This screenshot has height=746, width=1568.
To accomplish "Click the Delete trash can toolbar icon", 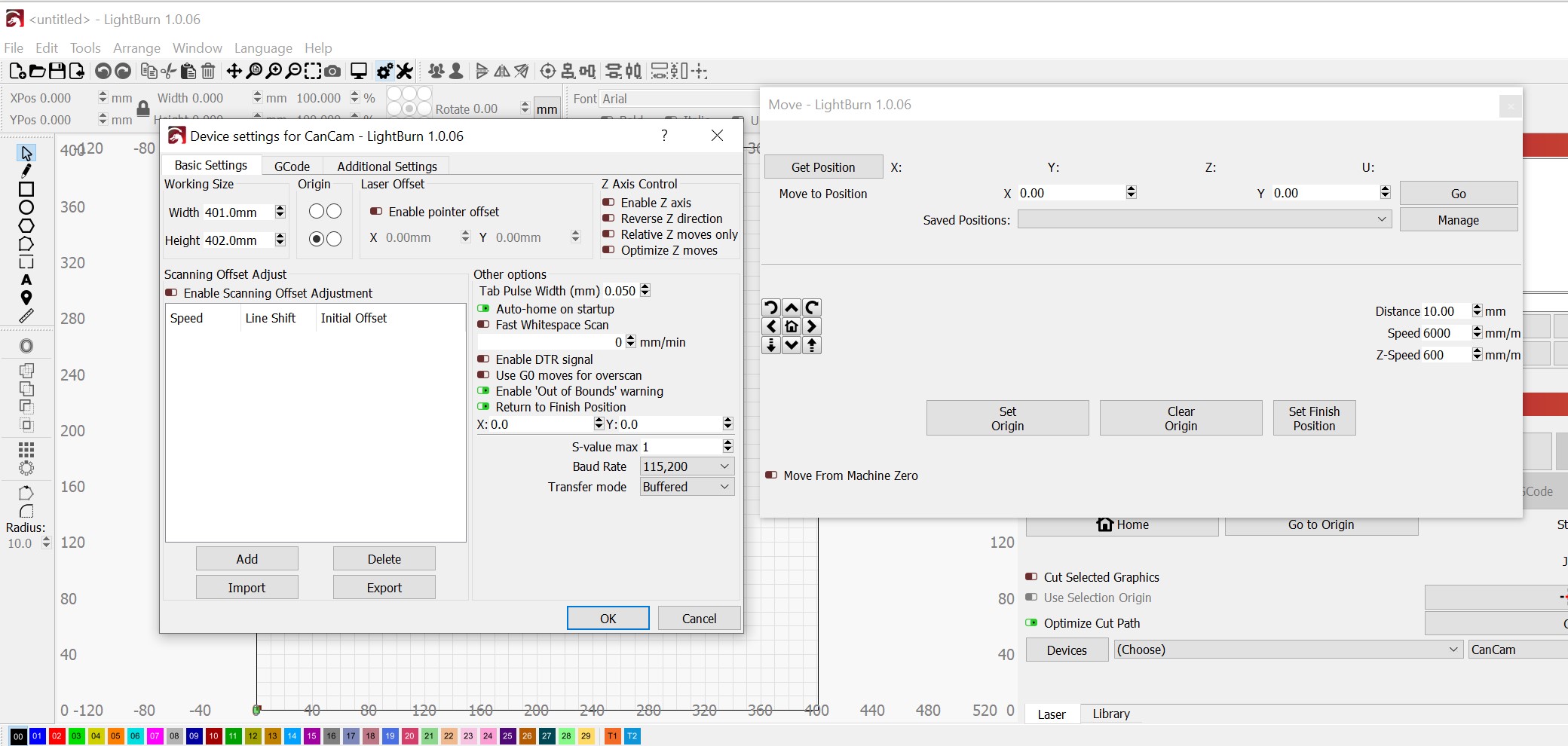I will (209, 72).
